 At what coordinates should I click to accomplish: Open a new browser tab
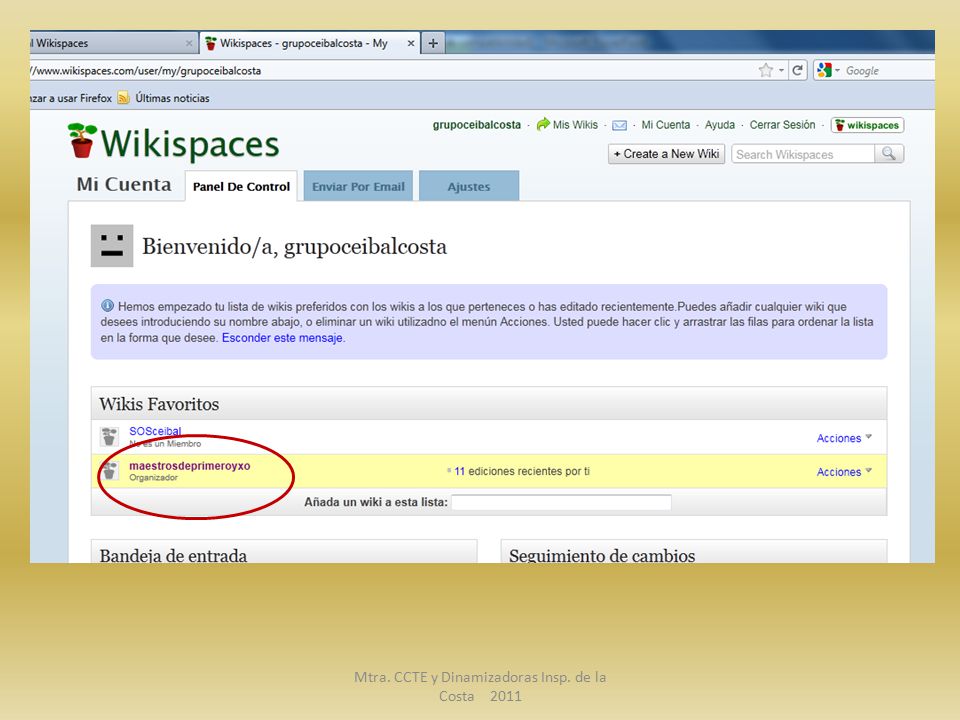point(433,43)
